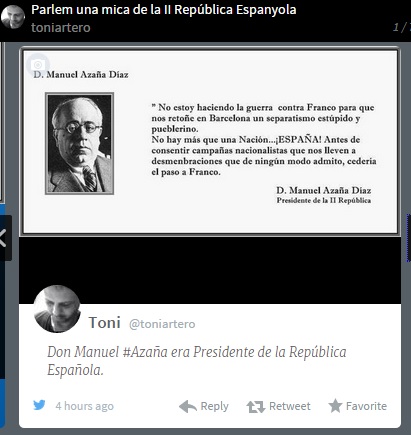Select the Retweet label
411x435 pixels.
tap(290, 406)
